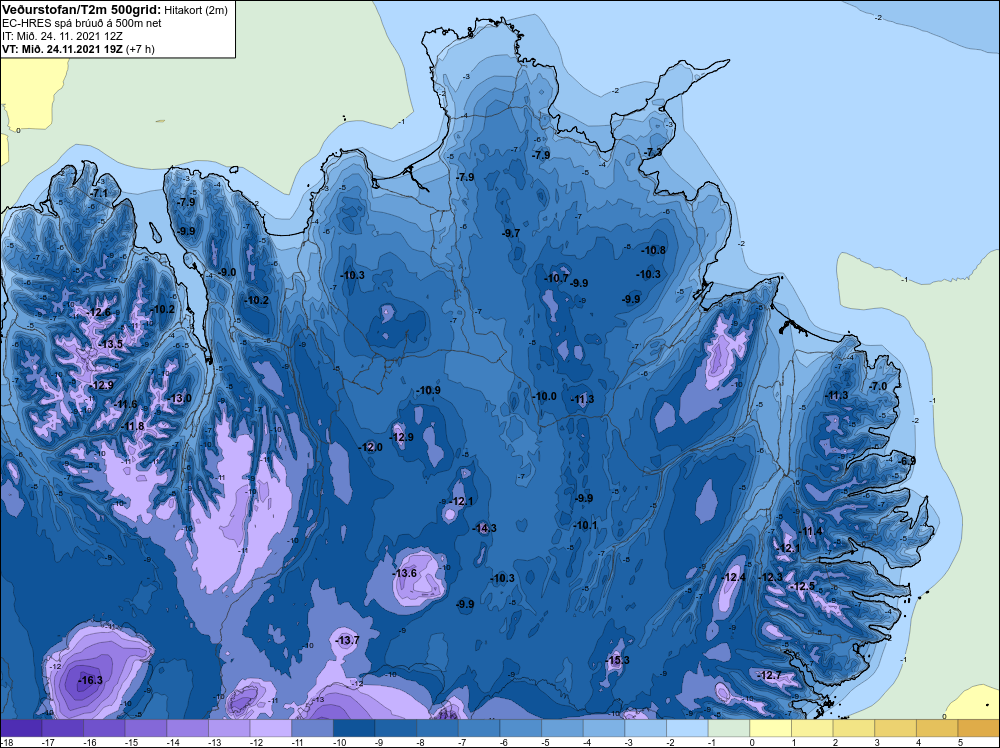Click the -12.5 temperature label
Image resolution: width=1000 pixels, height=748 pixels.
click(802, 587)
